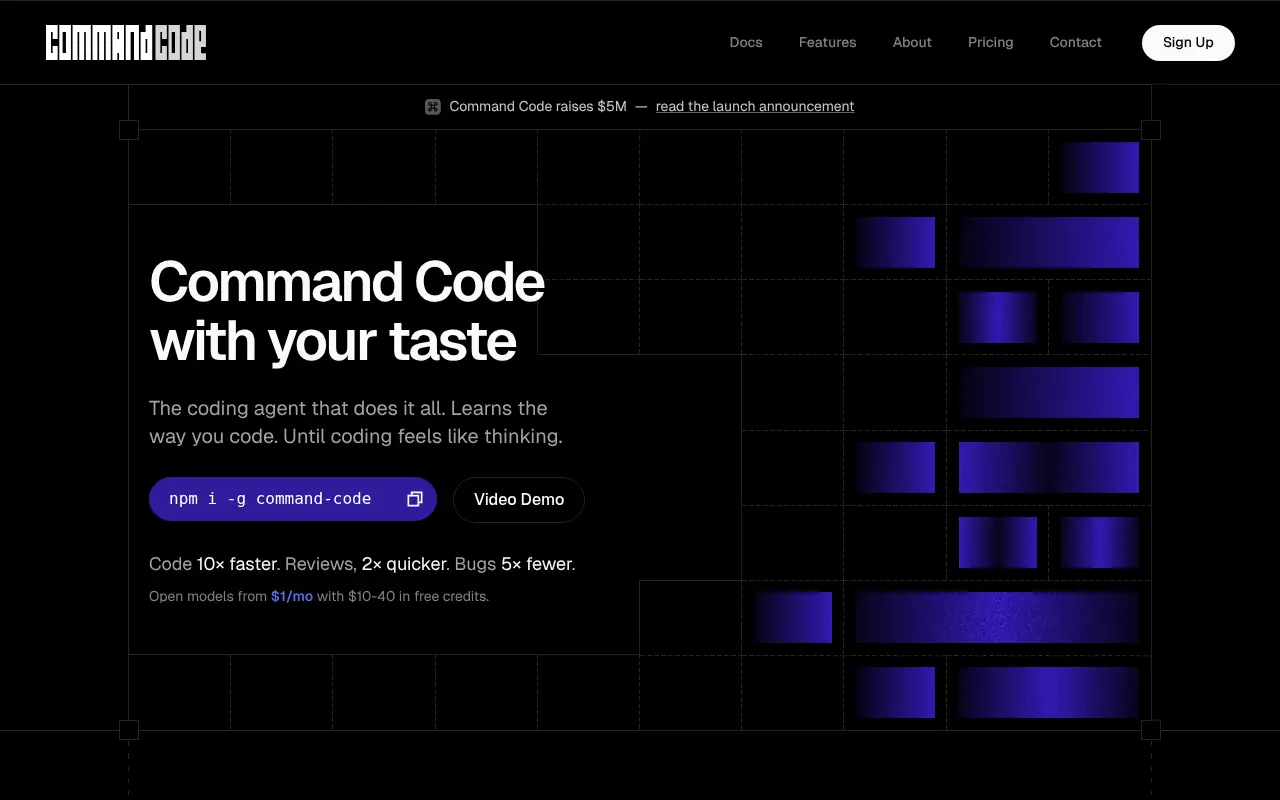Click the command key icon in announcement banner
The width and height of the screenshot is (1280, 800).
tap(433, 107)
